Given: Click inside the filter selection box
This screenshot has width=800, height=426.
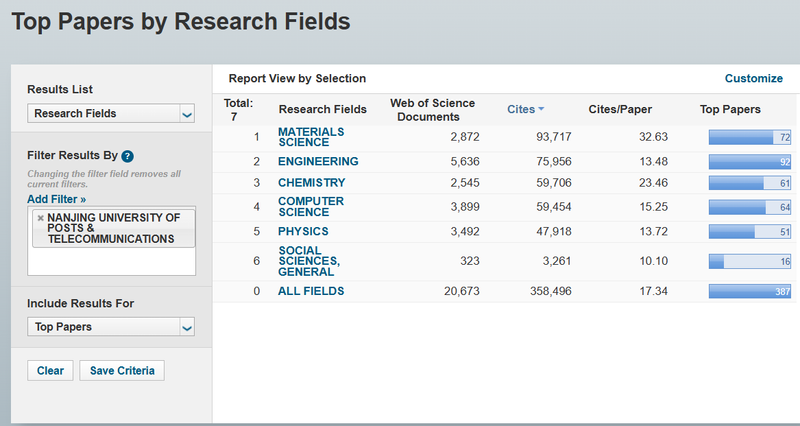Looking at the screenshot, I should point(110,259).
